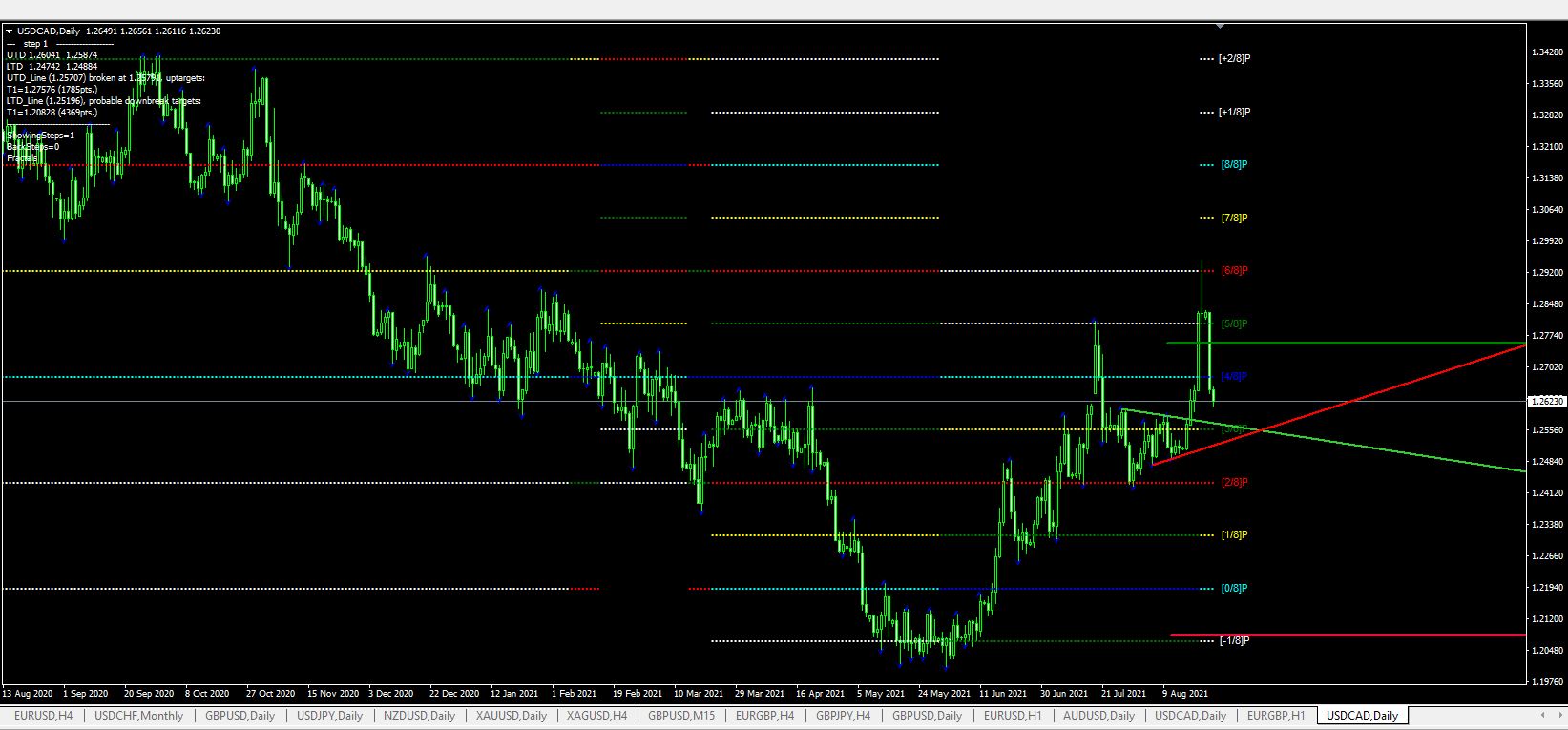
Task: Click the [+2/8]P Murrey level label
Action: click(x=1234, y=59)
